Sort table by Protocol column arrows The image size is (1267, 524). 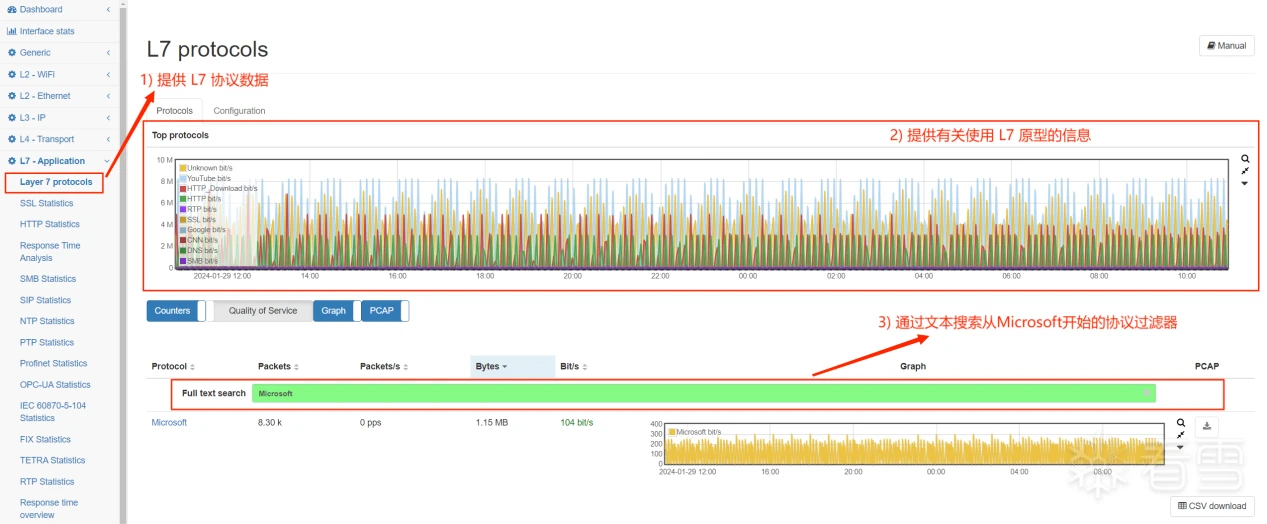click(x=192, y=367)
